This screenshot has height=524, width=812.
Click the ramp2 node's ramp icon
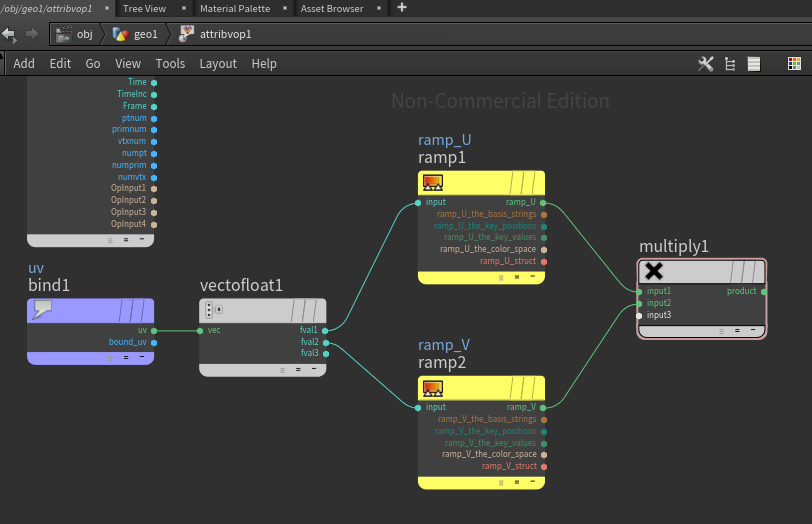(x=432, y=388)
